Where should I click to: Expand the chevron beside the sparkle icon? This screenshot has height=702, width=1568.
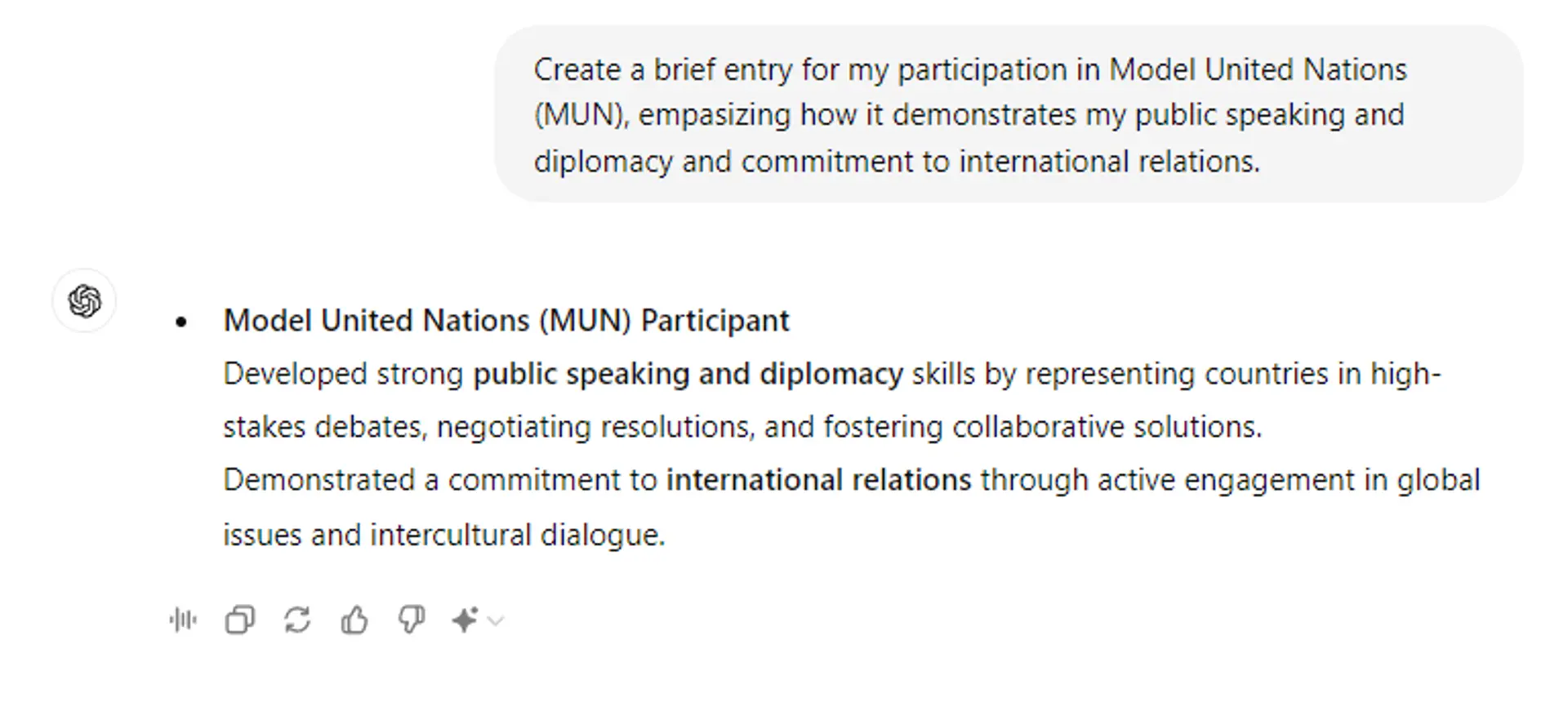(495, 621)
